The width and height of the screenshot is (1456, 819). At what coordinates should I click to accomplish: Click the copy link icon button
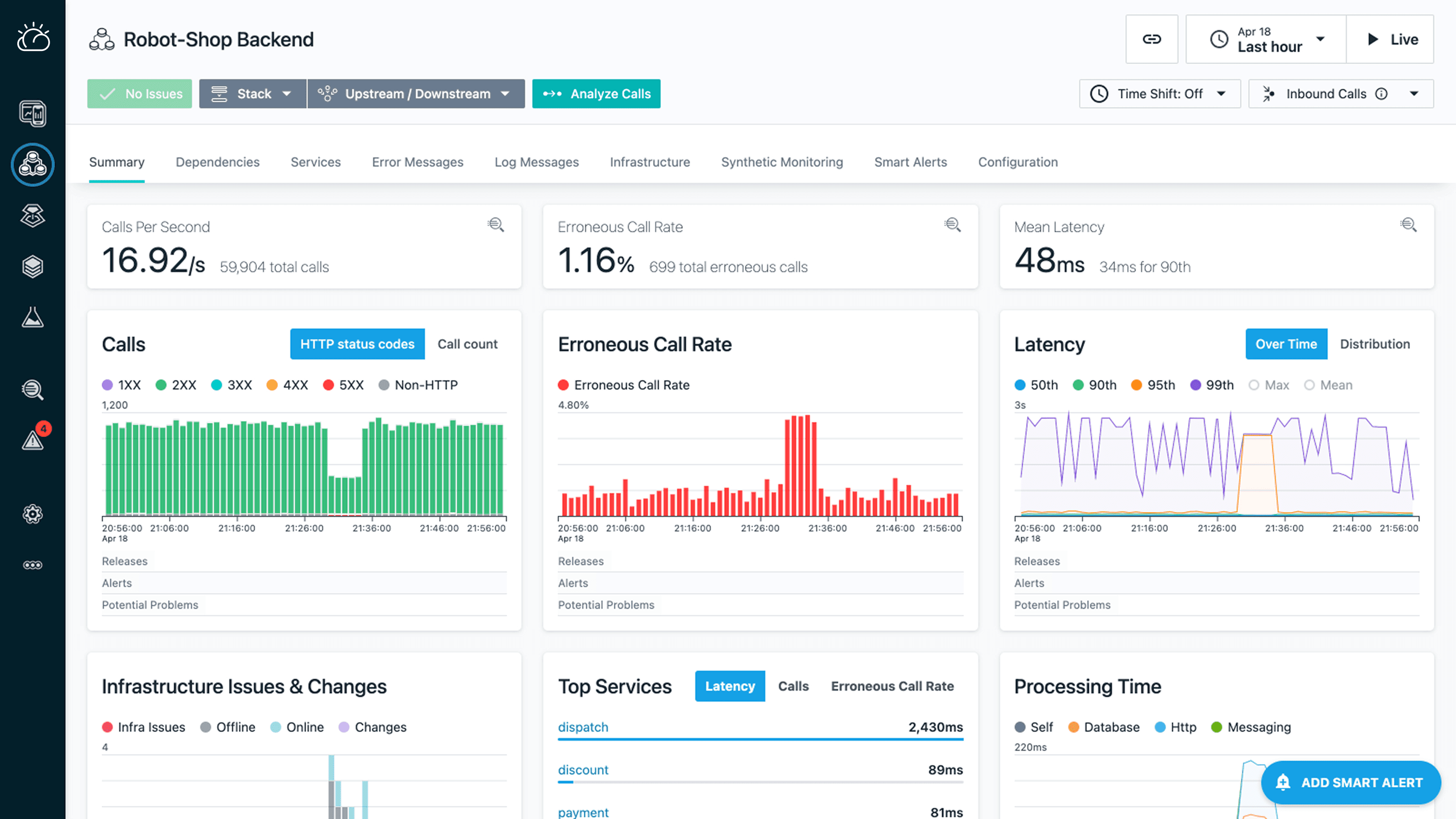(x=1151, y=39)
